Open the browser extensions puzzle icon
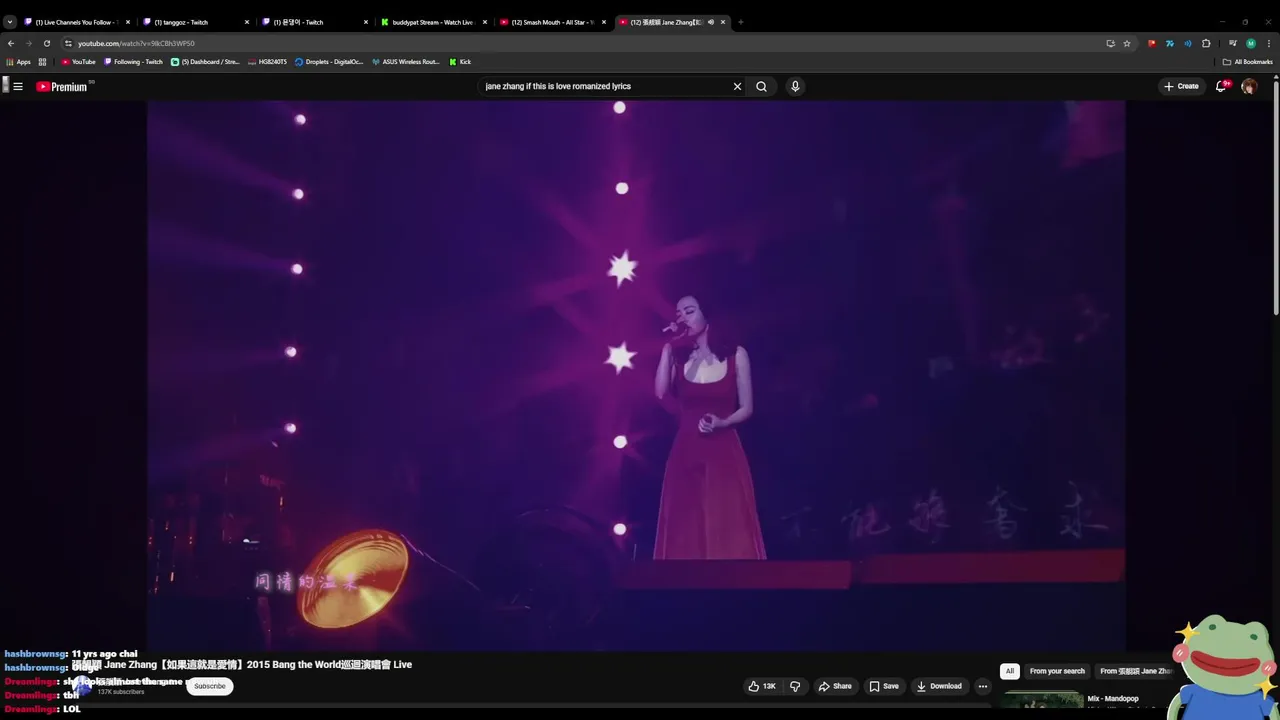This screenshot has width=1280, height=720. pyautogui.click(x=1206, y=43)
